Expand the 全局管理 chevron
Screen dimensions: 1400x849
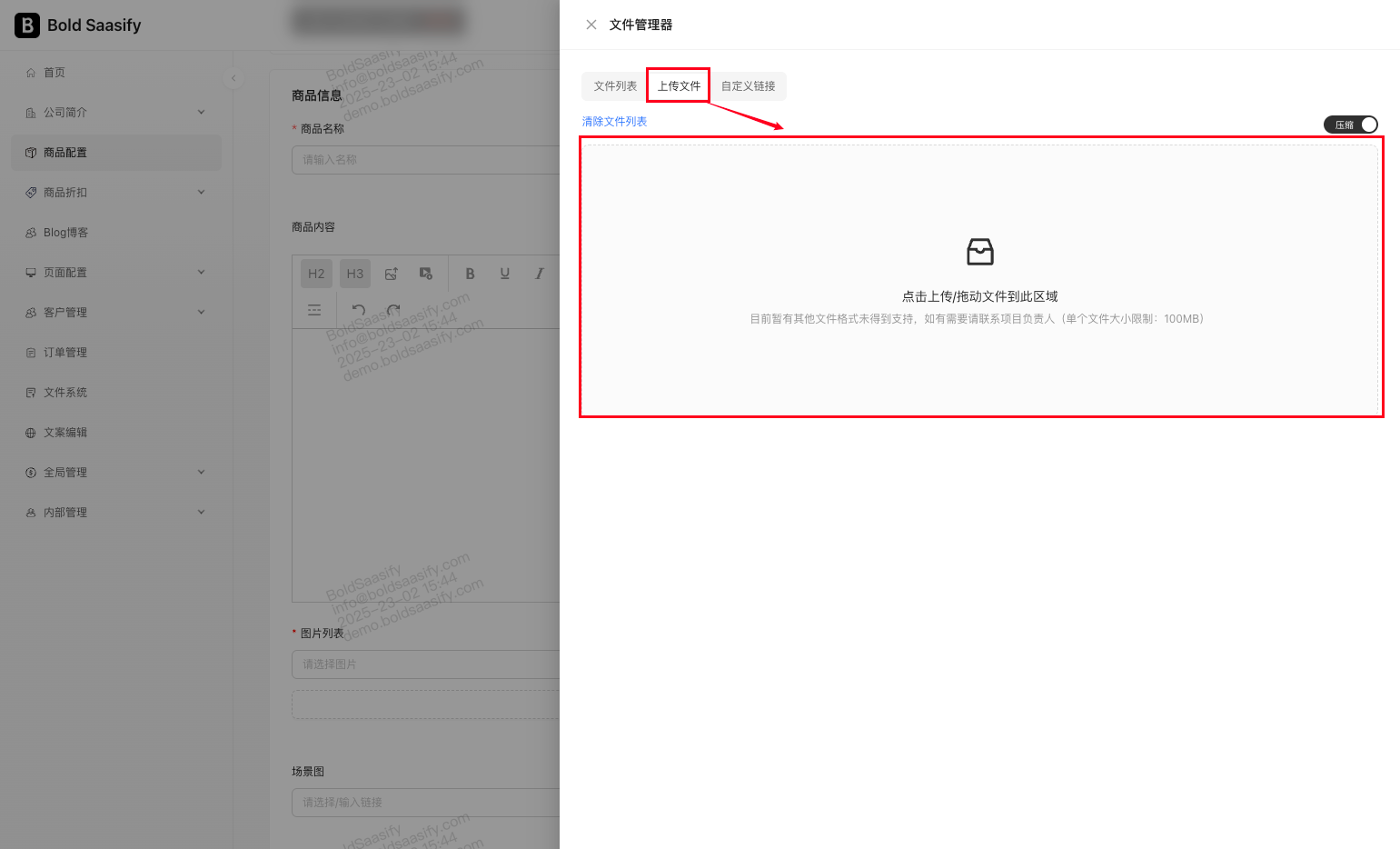click(202, 473)
